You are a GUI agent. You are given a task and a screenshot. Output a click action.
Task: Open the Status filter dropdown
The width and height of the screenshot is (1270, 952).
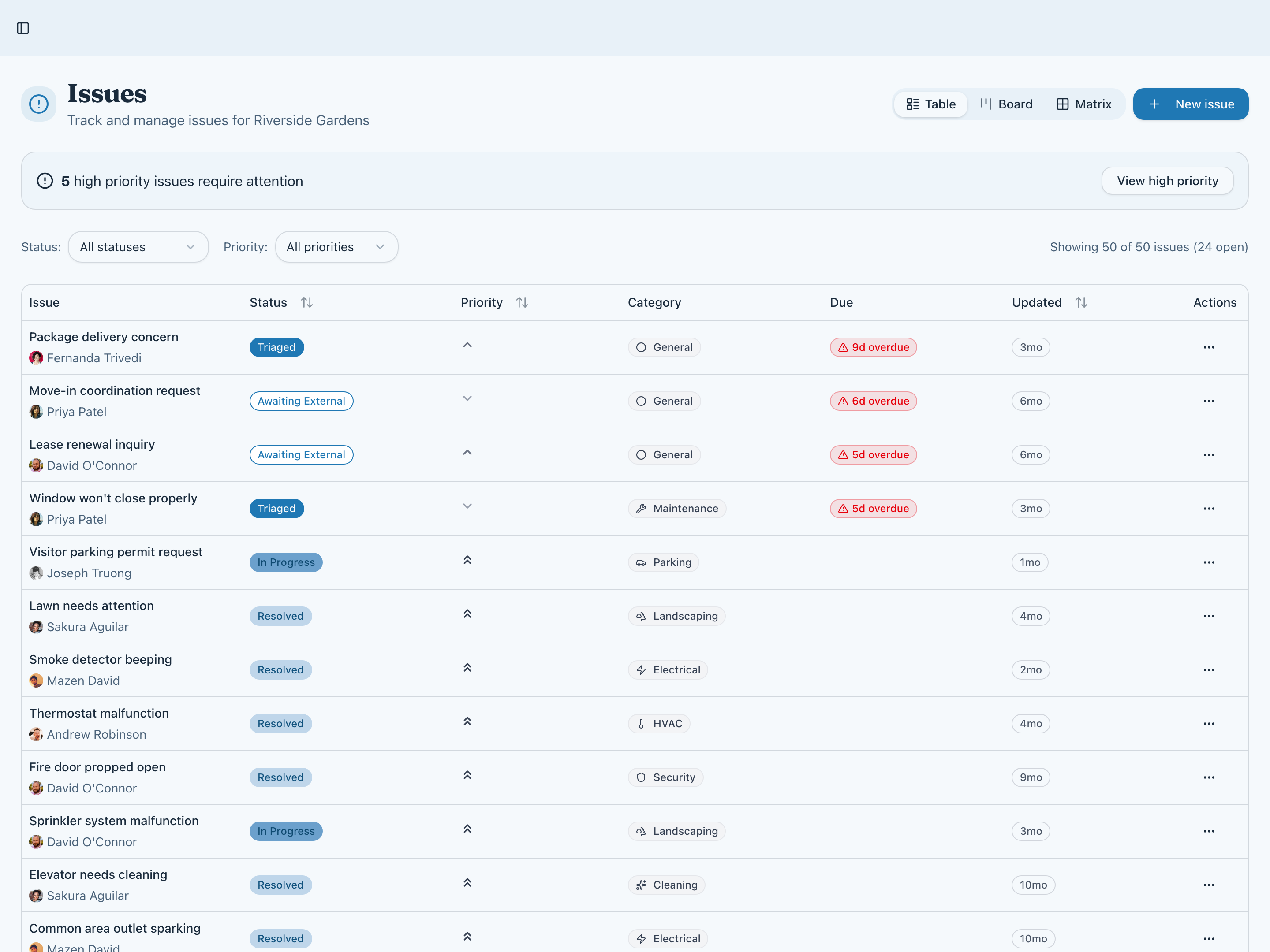[x=138, y=247]
